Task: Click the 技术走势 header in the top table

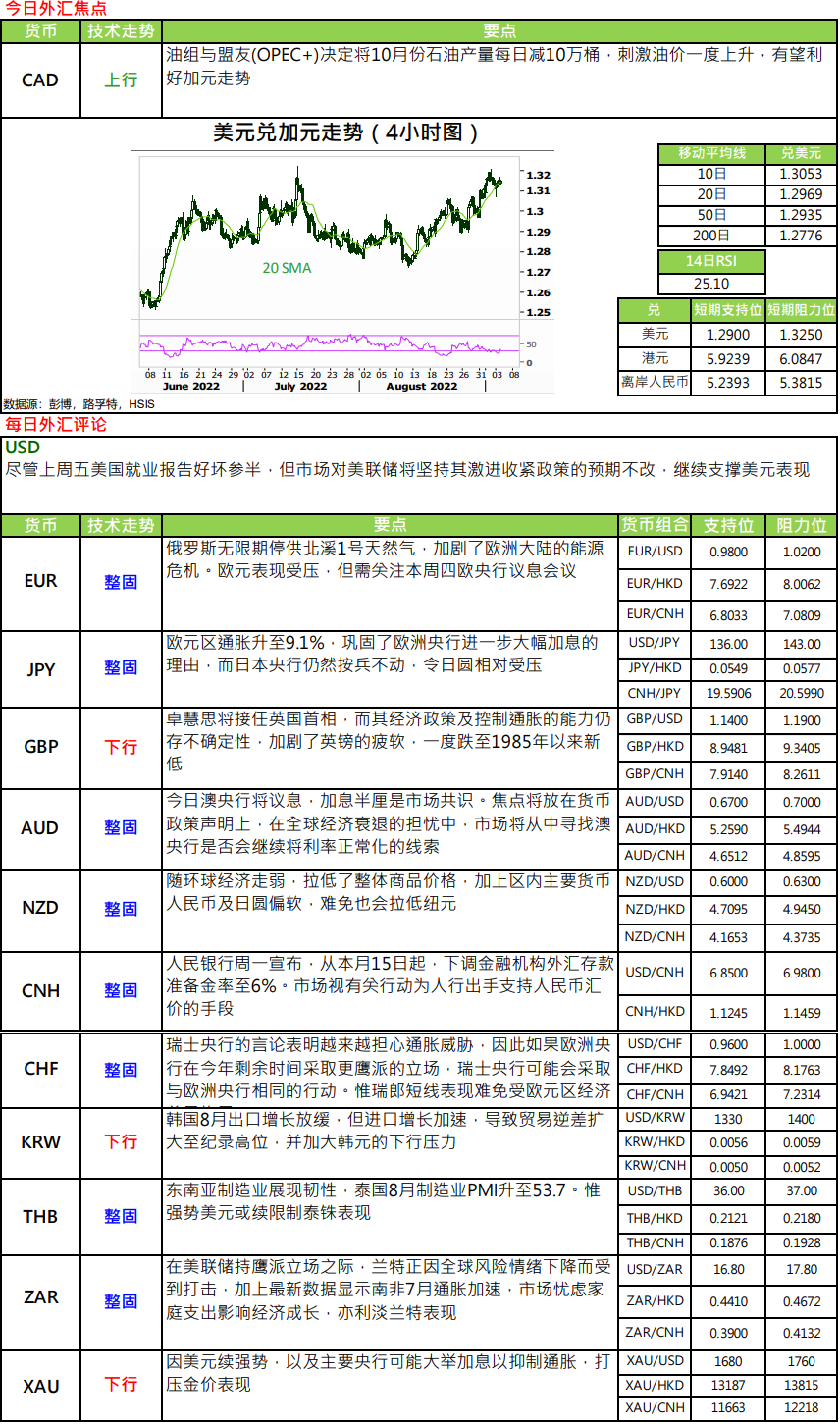Action: click(121, 31)
